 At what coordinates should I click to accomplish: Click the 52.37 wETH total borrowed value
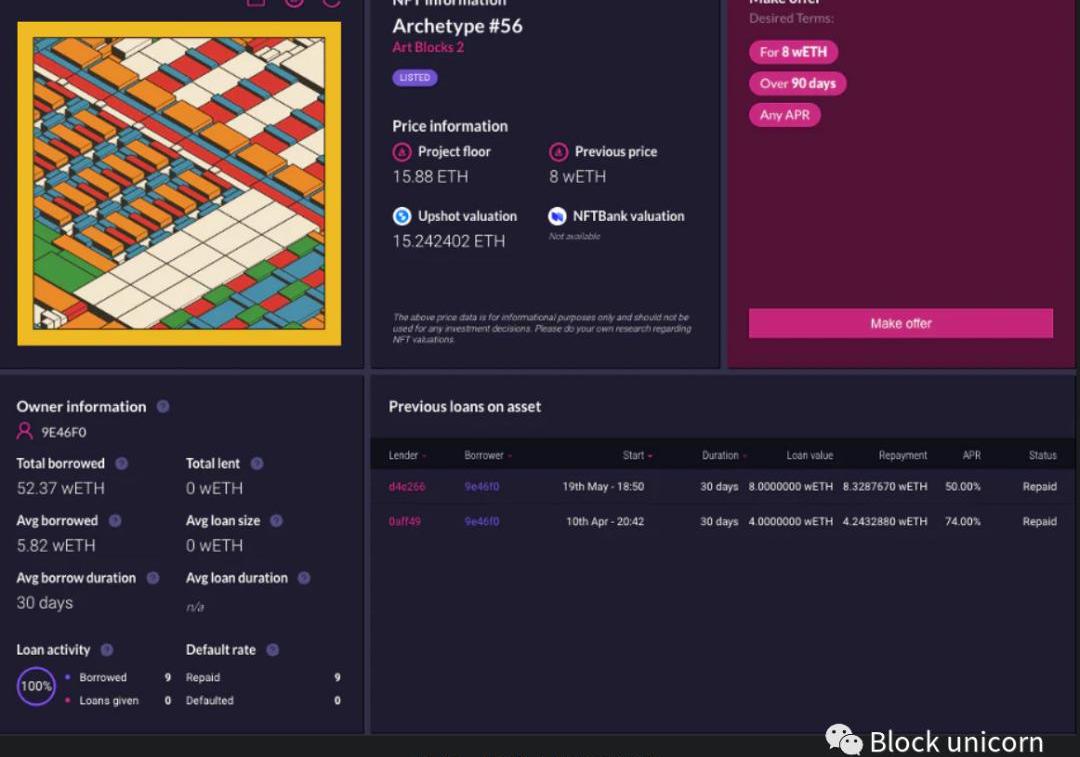(x=61, y=488)
